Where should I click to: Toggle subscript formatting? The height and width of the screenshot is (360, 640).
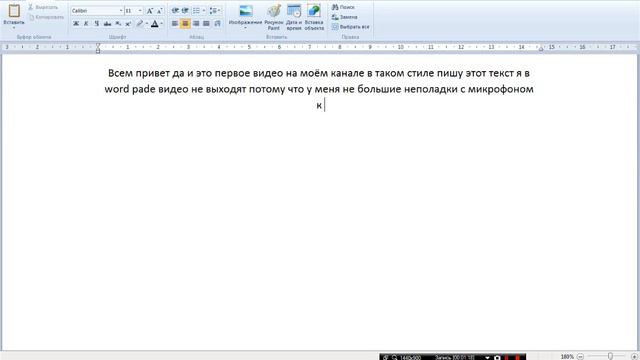[x=118, y=24]
